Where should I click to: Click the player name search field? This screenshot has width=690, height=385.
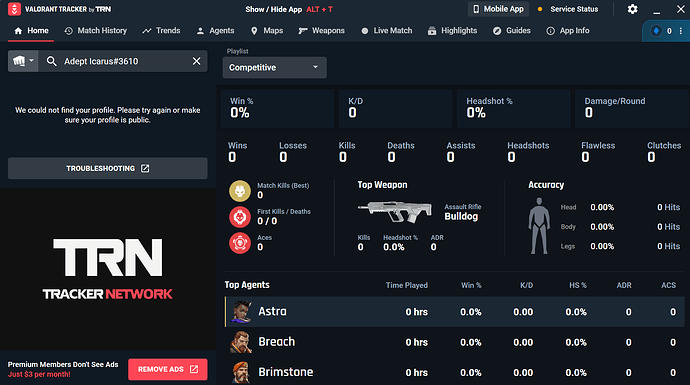click(124, 61)
